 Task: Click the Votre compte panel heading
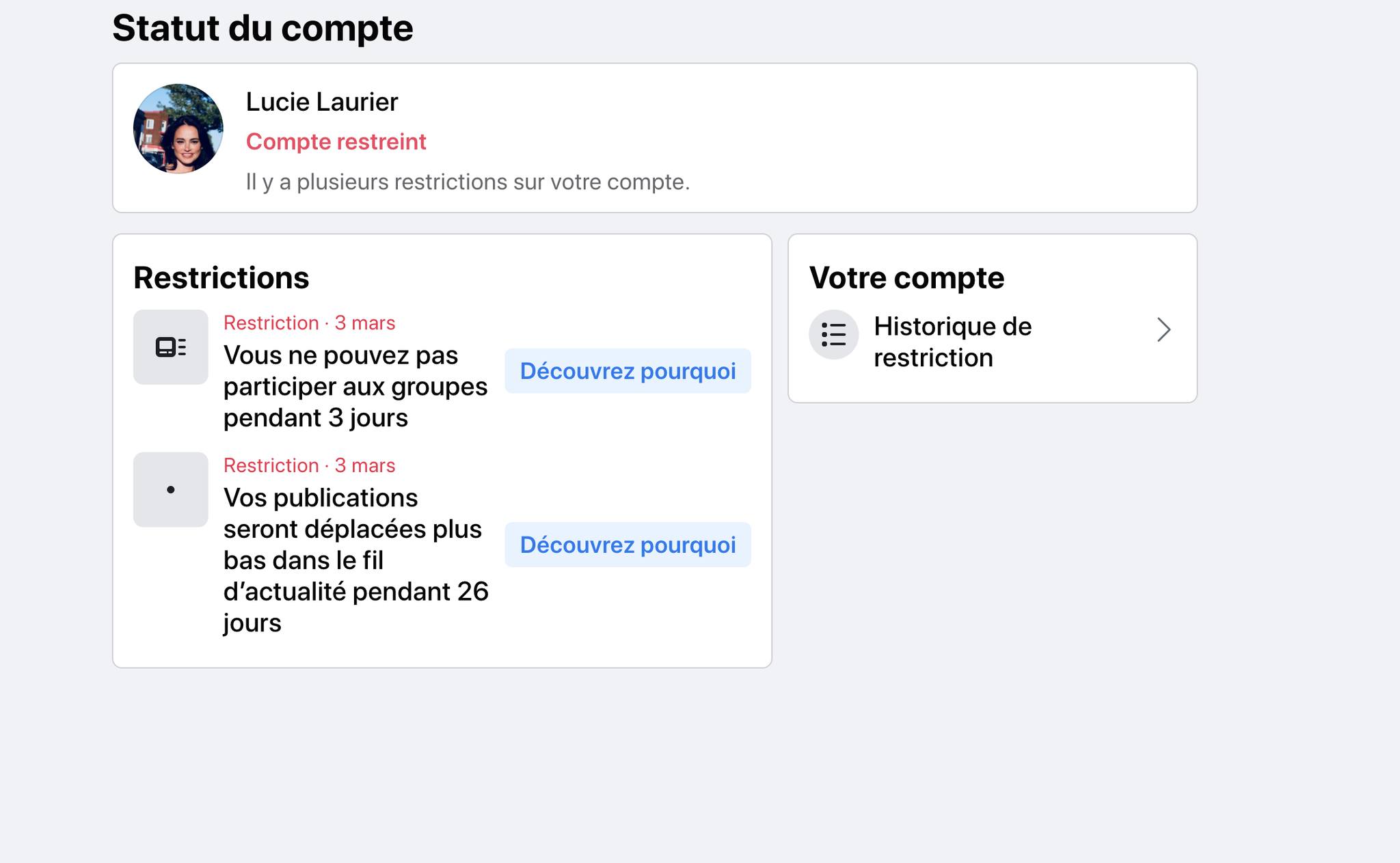(x=906, y=277)
